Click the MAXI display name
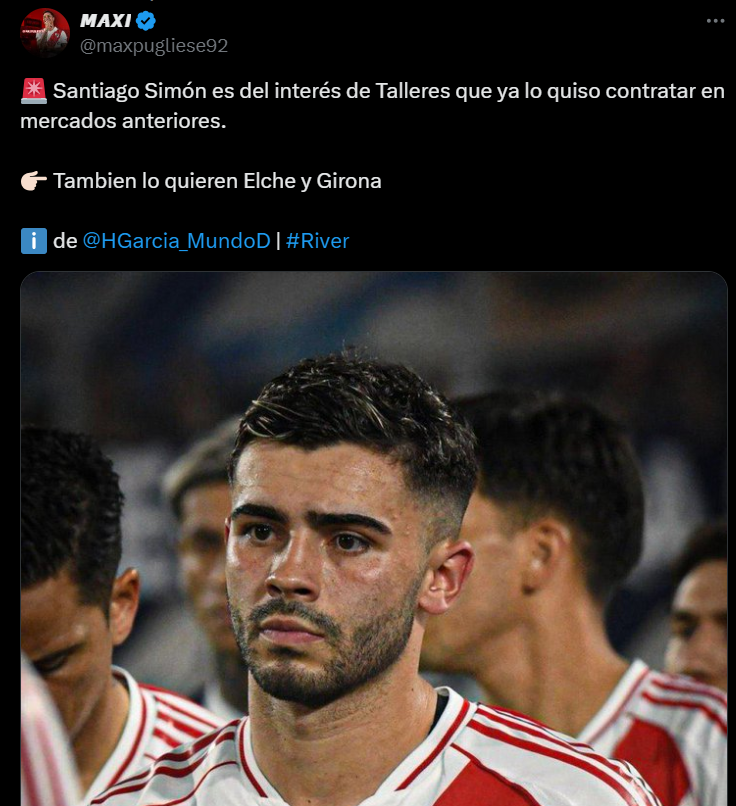The height and width of the screenshot is (806, 736). [x=105, y=21]
